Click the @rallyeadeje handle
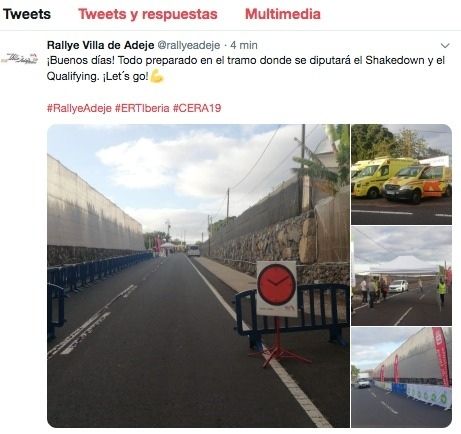 pyautogui.click(x=189, y=45)
